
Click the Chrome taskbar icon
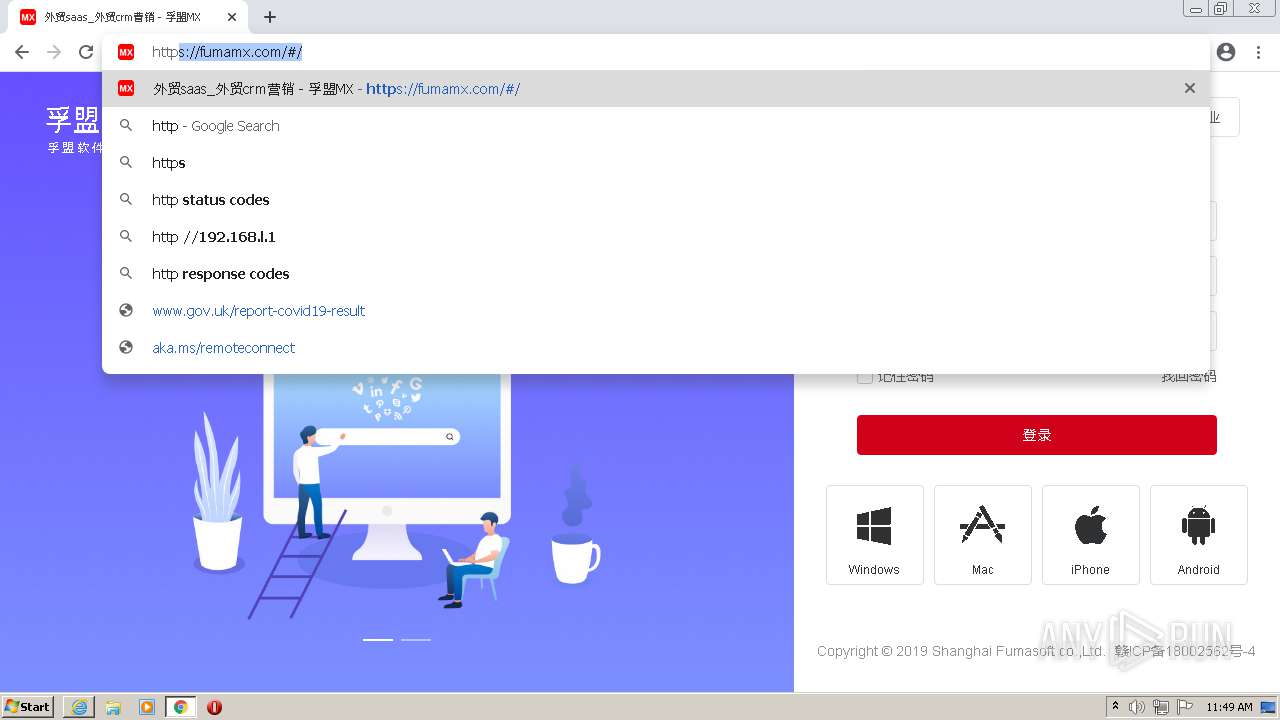[x=181, y=707]
